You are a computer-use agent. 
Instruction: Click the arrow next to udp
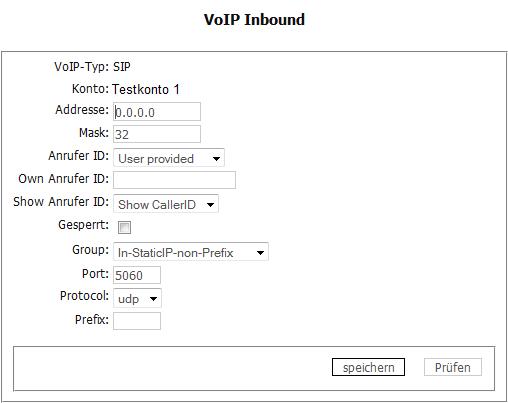click(x=153, y=299)
